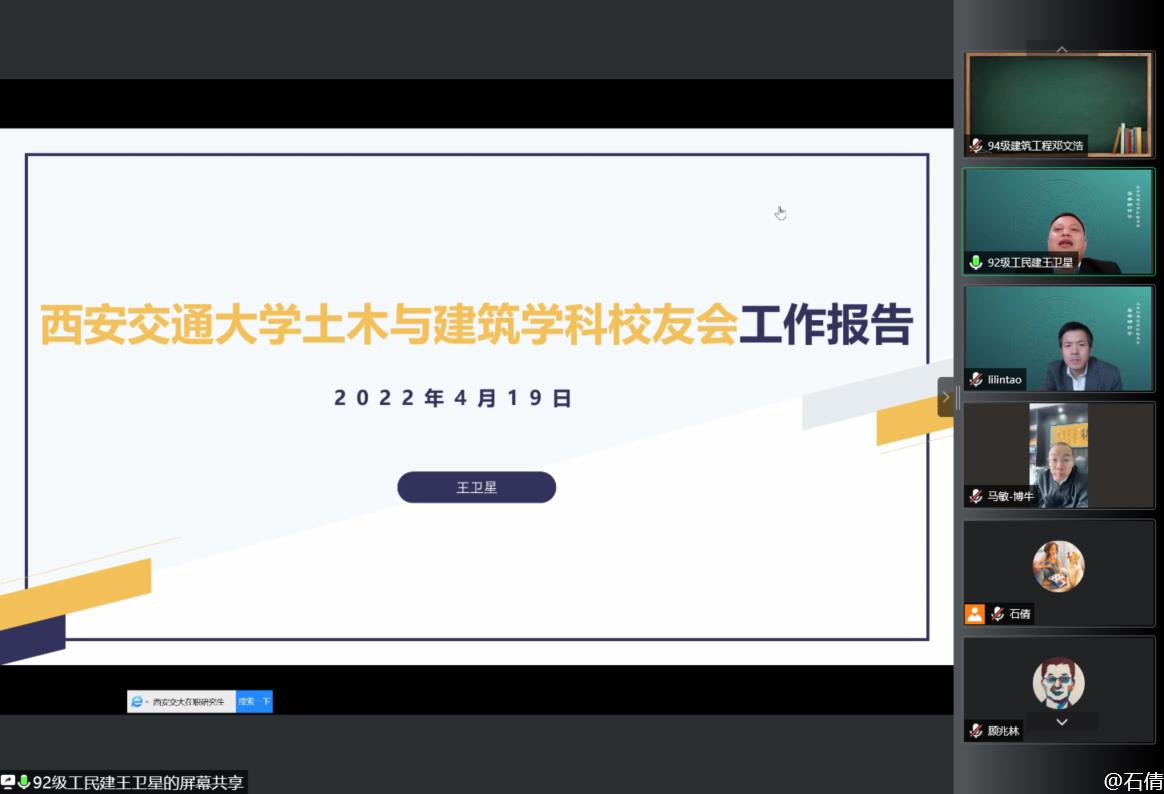Image resolution: width=1164 pixels, height=794 pixels.
Task: Click the muted mic icon beside lilintao
Action: pos(976,380)
